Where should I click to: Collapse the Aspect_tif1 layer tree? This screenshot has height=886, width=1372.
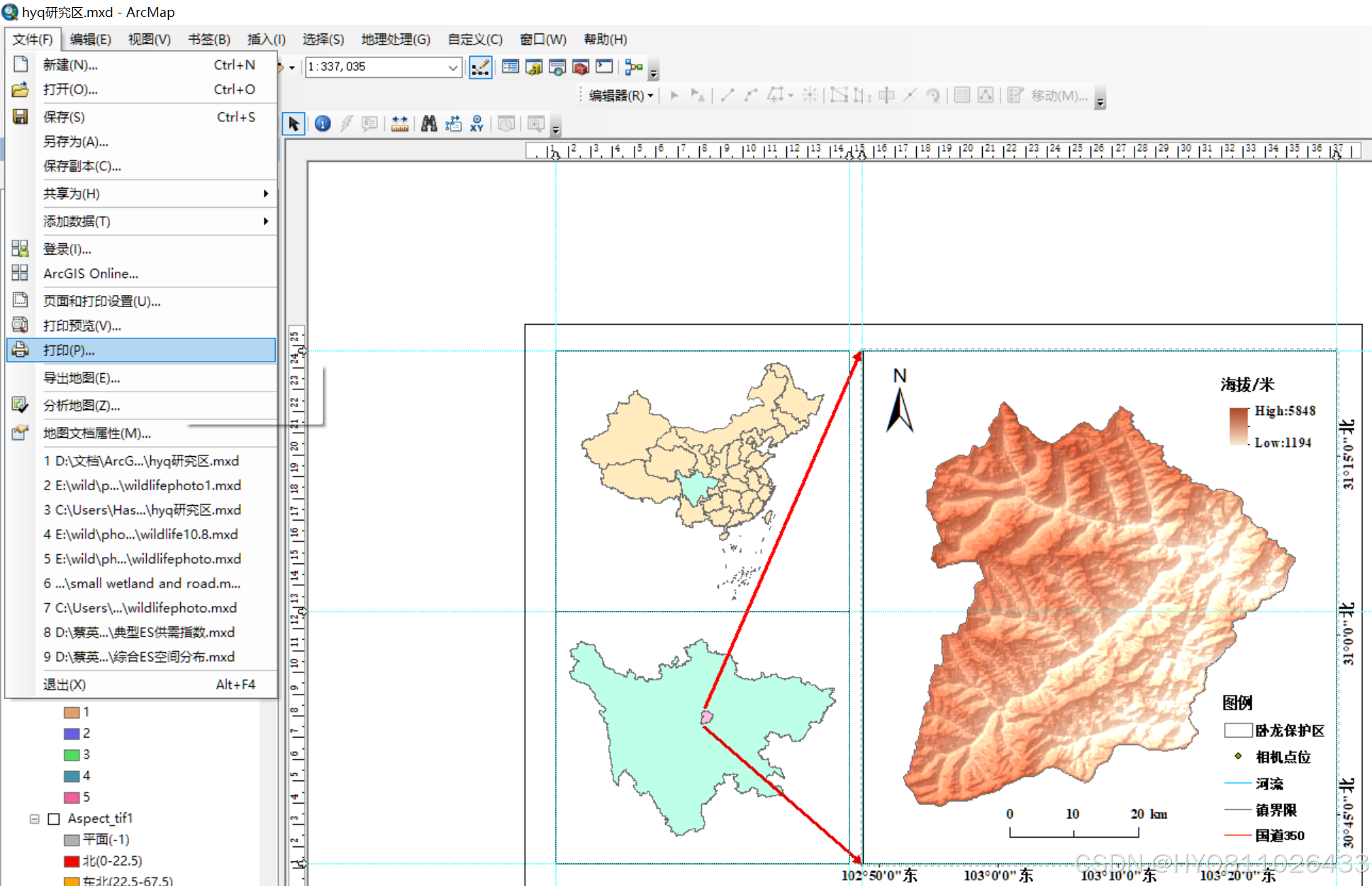tap(34, 819)
